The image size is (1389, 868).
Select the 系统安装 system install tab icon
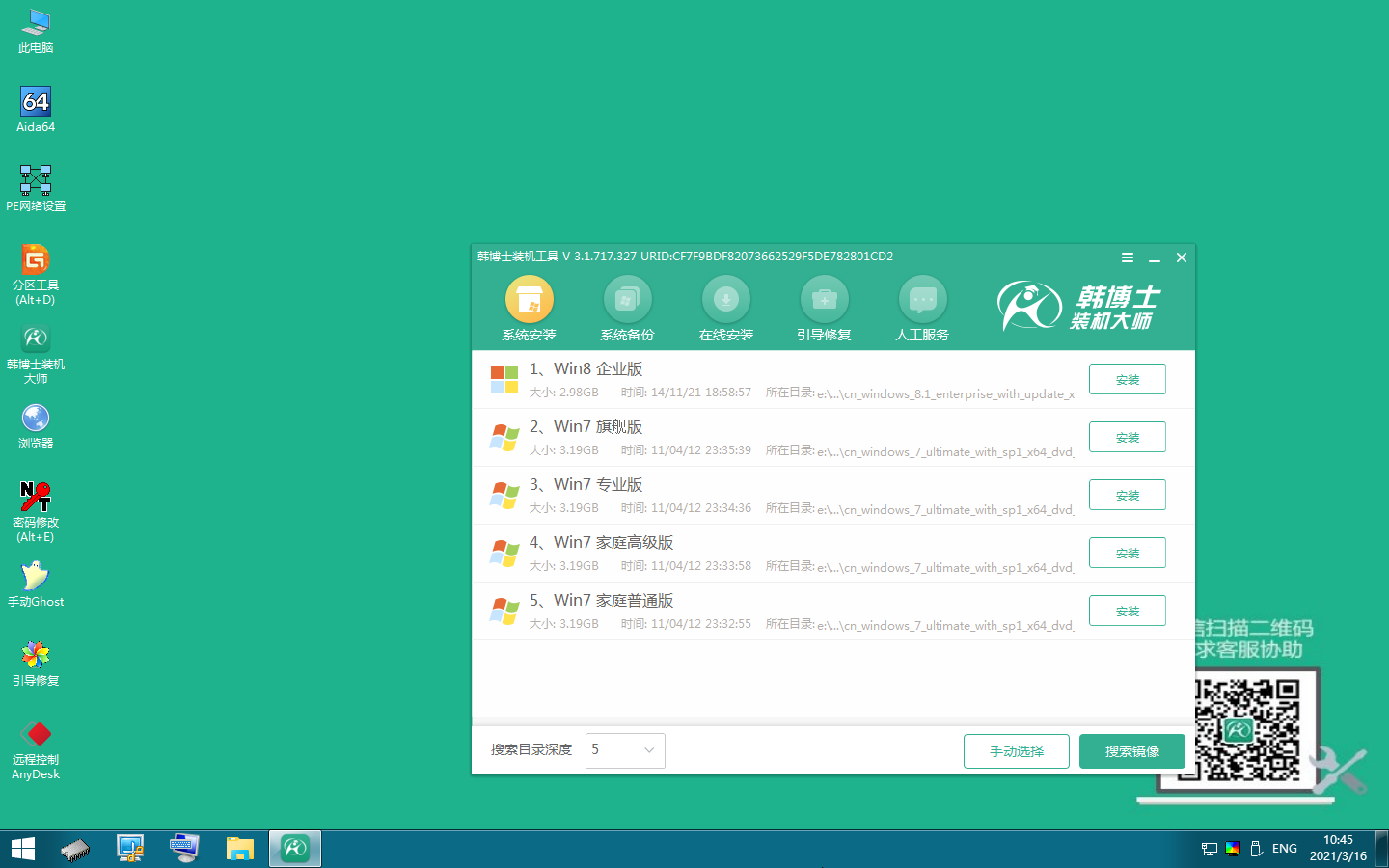pyautogui.click(x=529, y=301)
